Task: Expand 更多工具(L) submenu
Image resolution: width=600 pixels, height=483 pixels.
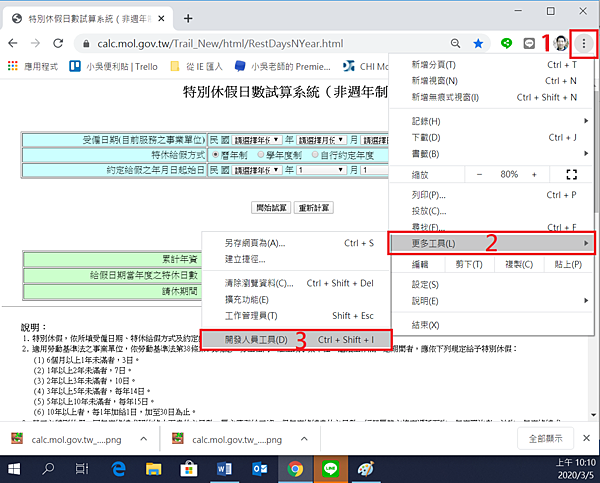Action: [x=491, y=243]
